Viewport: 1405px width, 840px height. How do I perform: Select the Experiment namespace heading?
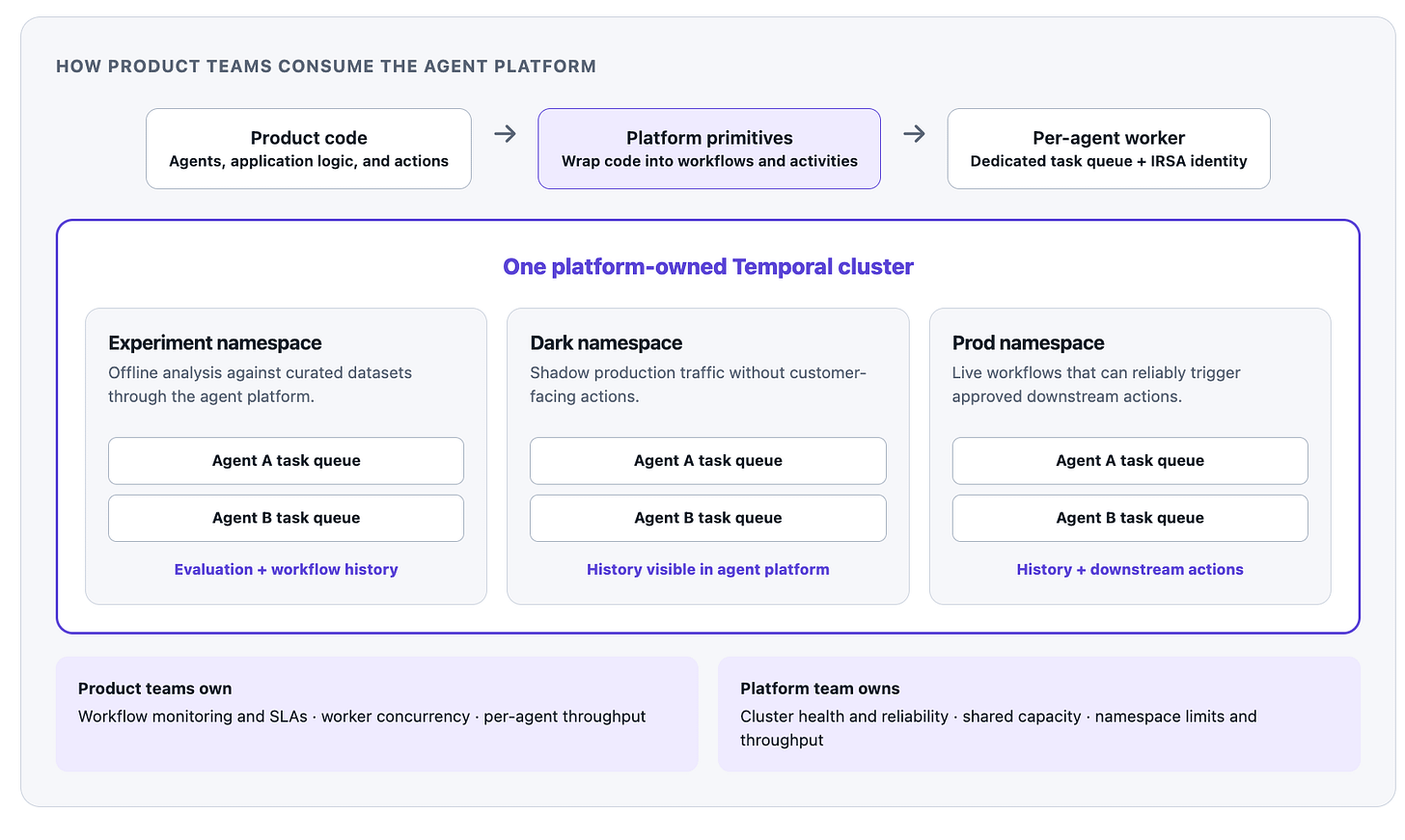215,343
